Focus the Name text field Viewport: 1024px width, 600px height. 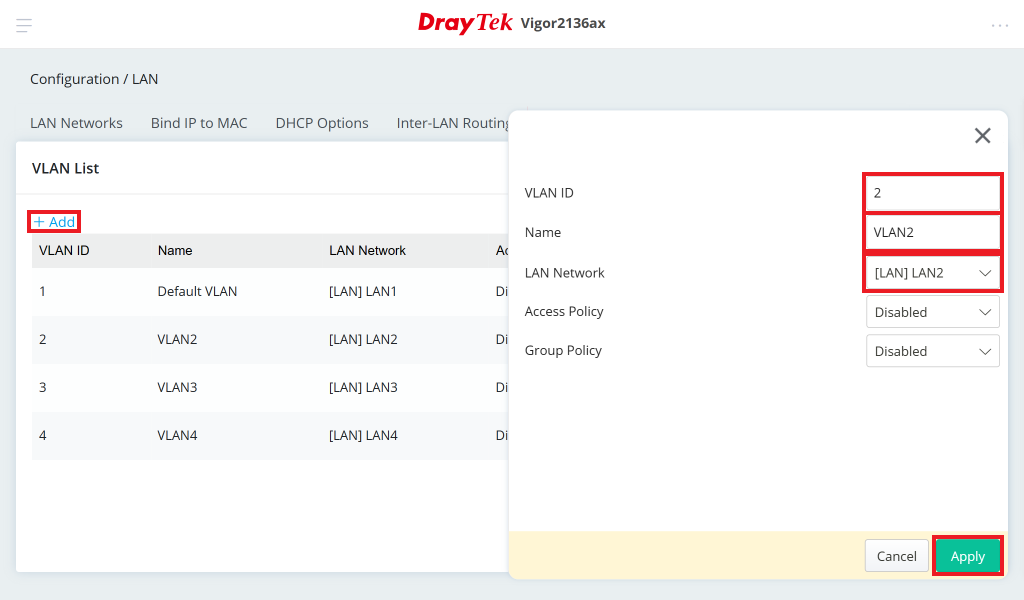[x=932, y=232]
